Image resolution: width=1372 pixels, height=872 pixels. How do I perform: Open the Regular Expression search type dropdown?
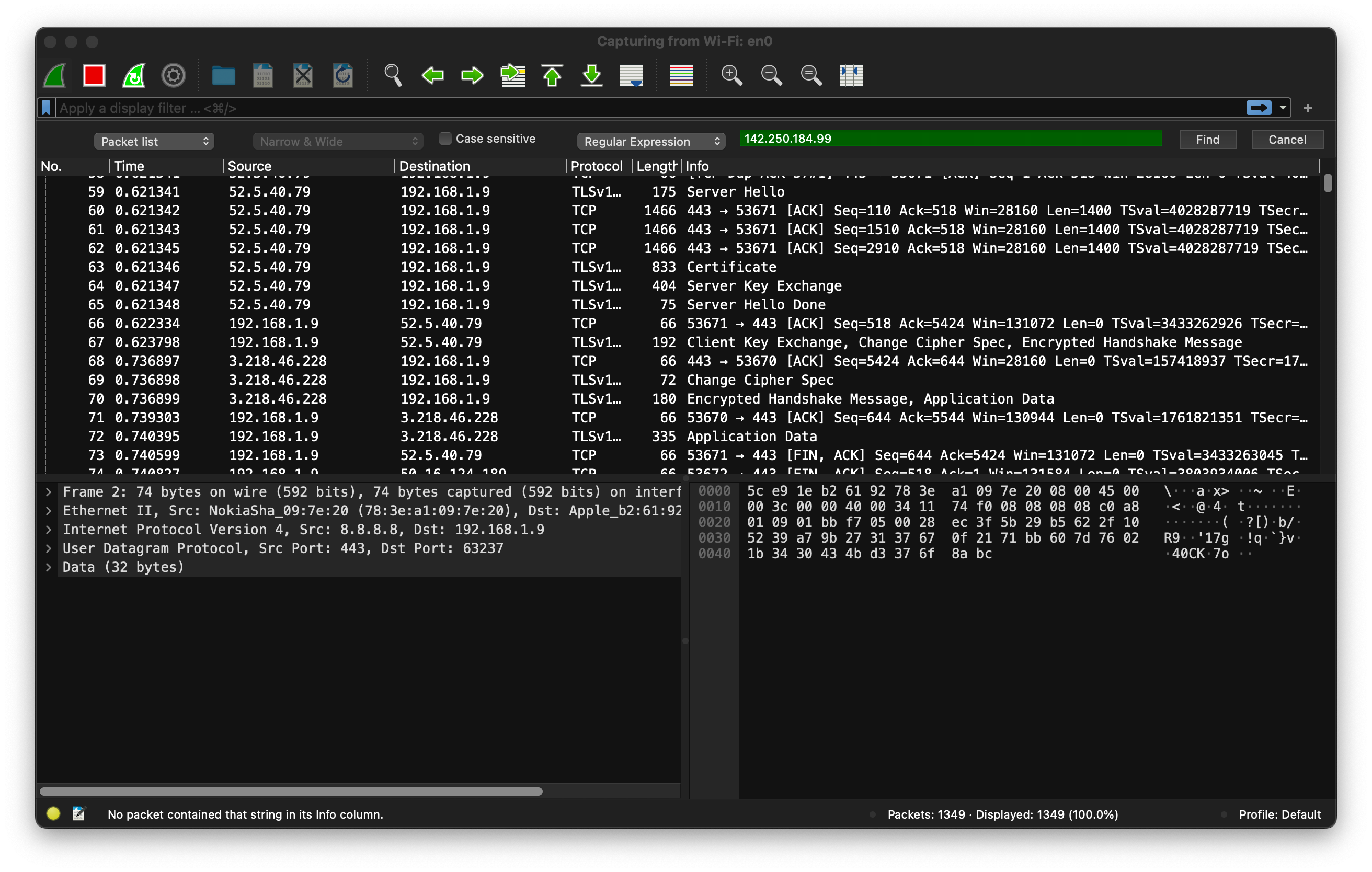(650, 141)
